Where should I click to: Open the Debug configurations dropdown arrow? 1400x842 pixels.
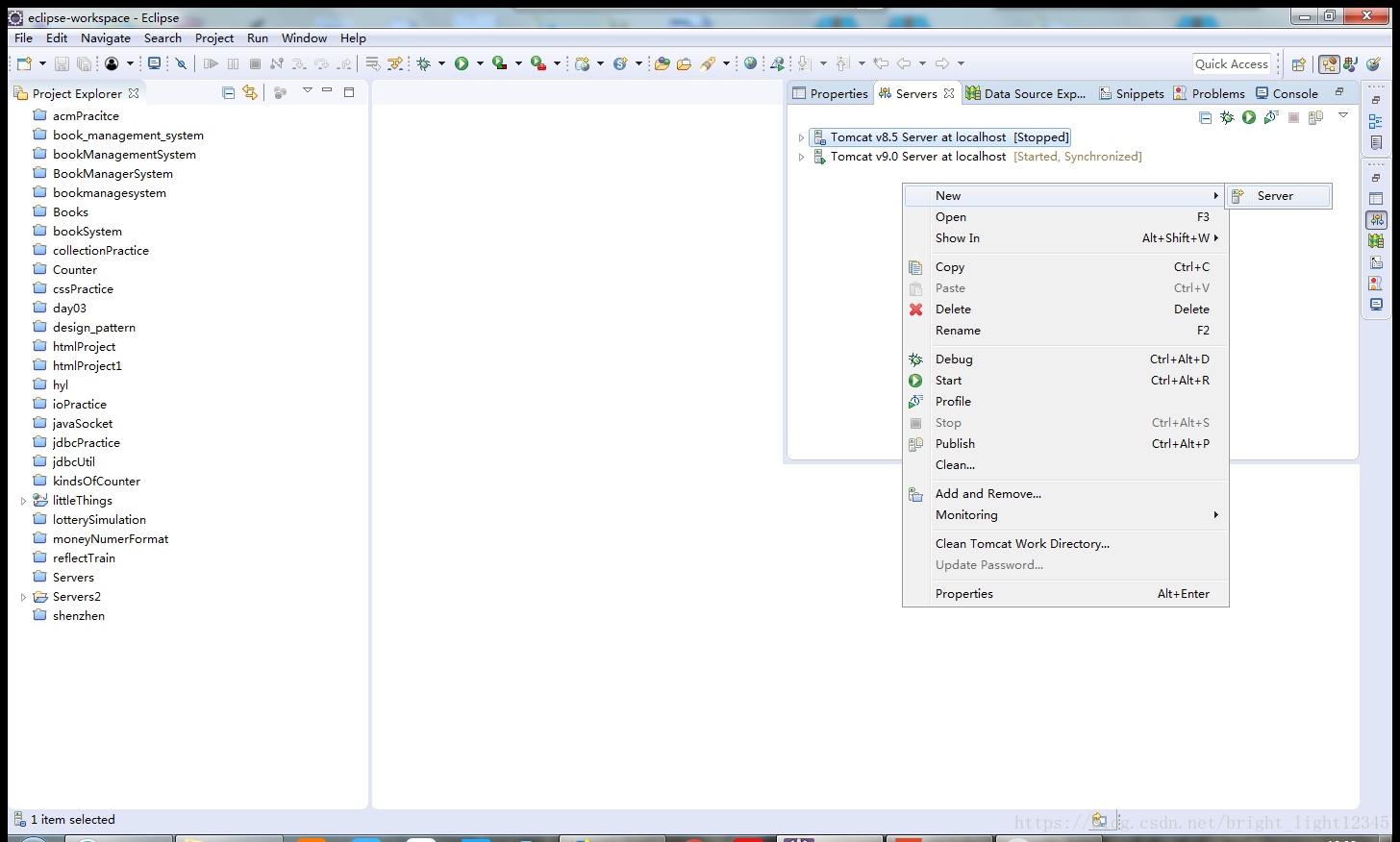pos(441,63)
